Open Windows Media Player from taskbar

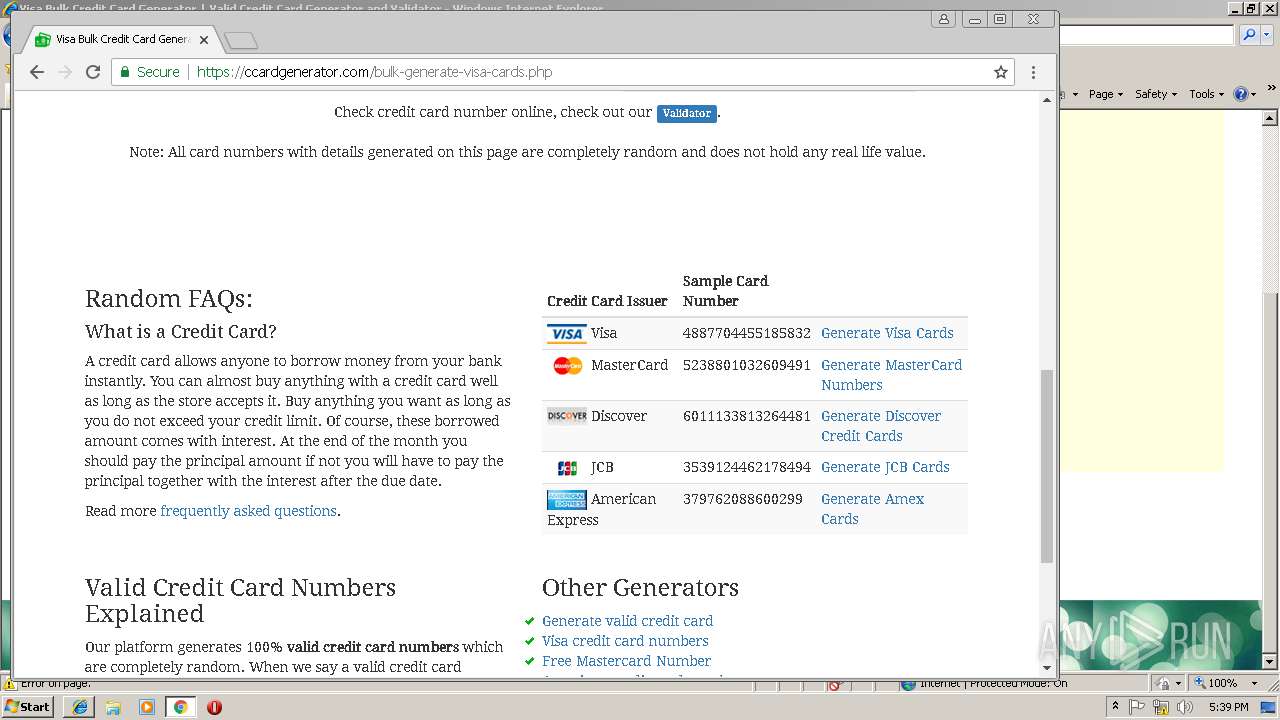147,707
